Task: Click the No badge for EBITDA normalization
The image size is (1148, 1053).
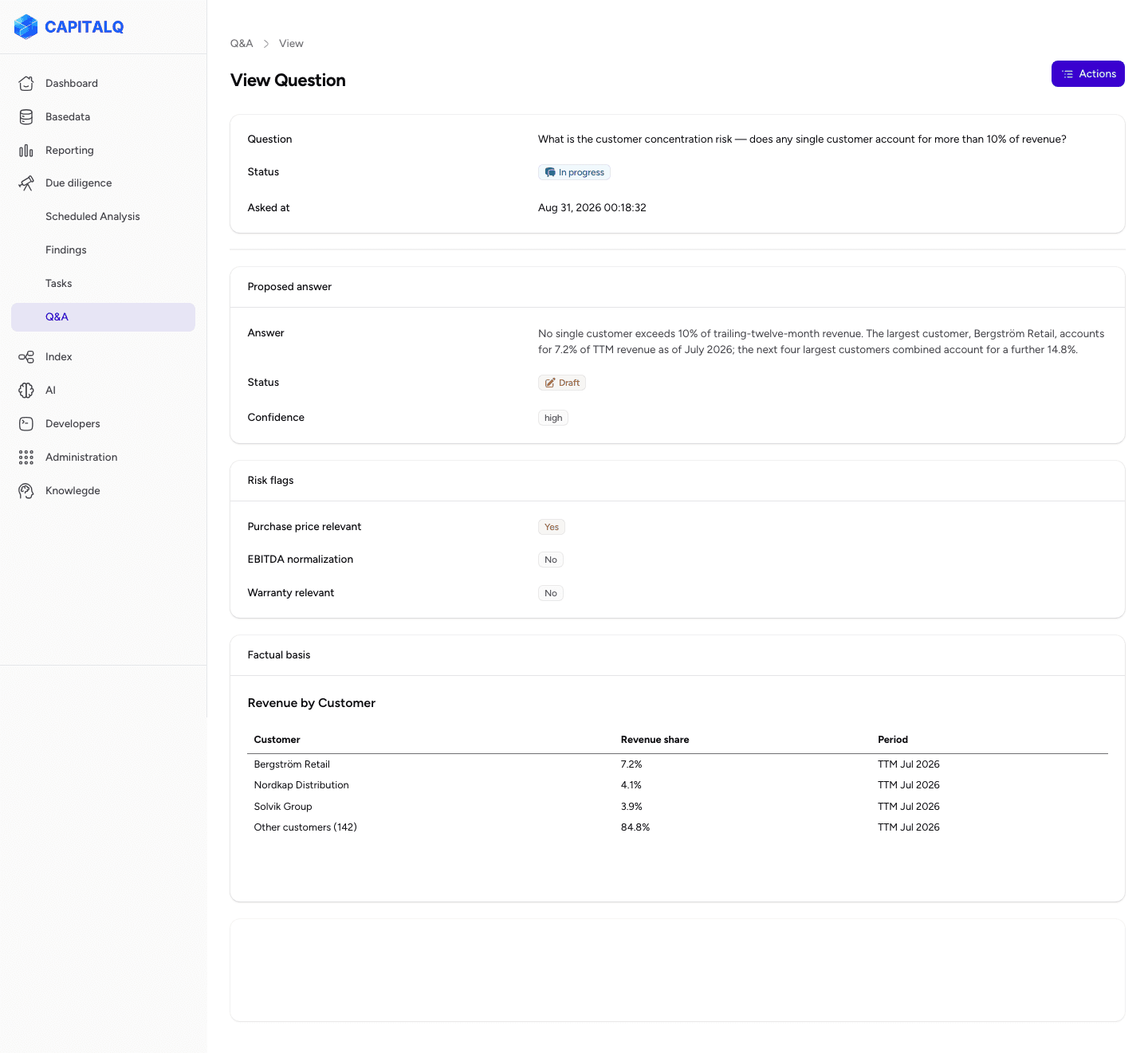Action: [x=551, y=560]
